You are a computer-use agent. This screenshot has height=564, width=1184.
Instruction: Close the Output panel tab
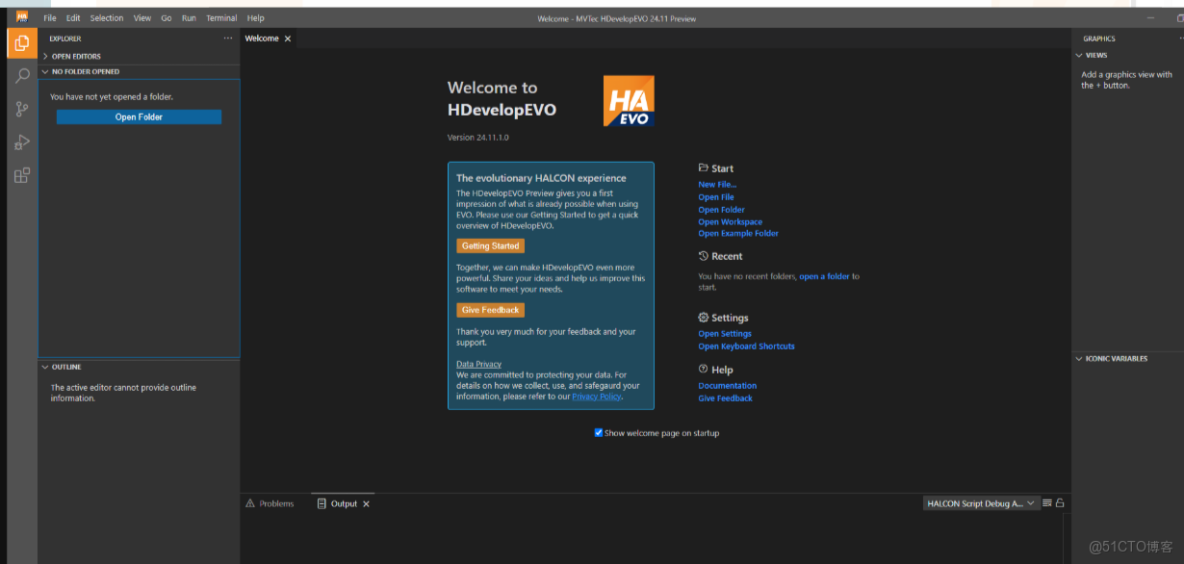coord(366,504)
